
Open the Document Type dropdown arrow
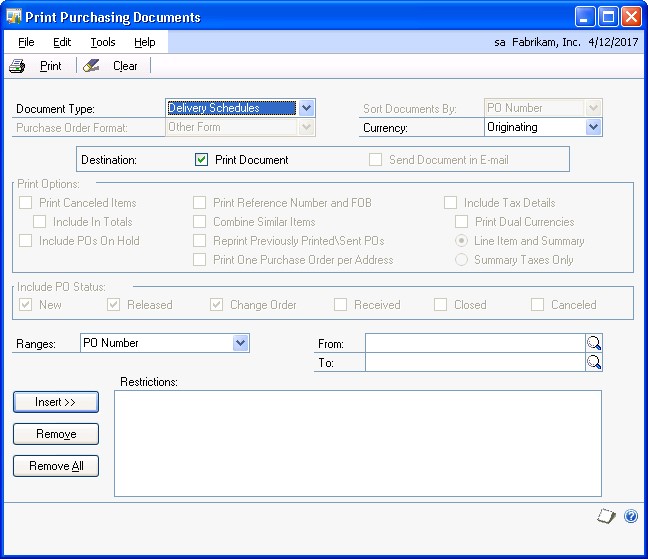306,108
